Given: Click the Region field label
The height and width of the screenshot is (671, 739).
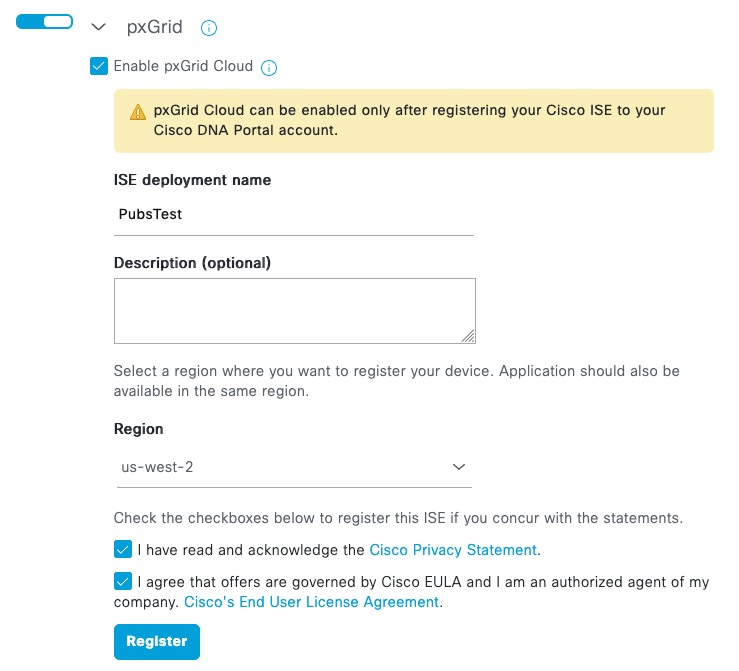Looking at the screenshot, I should (x=138, y=428).
